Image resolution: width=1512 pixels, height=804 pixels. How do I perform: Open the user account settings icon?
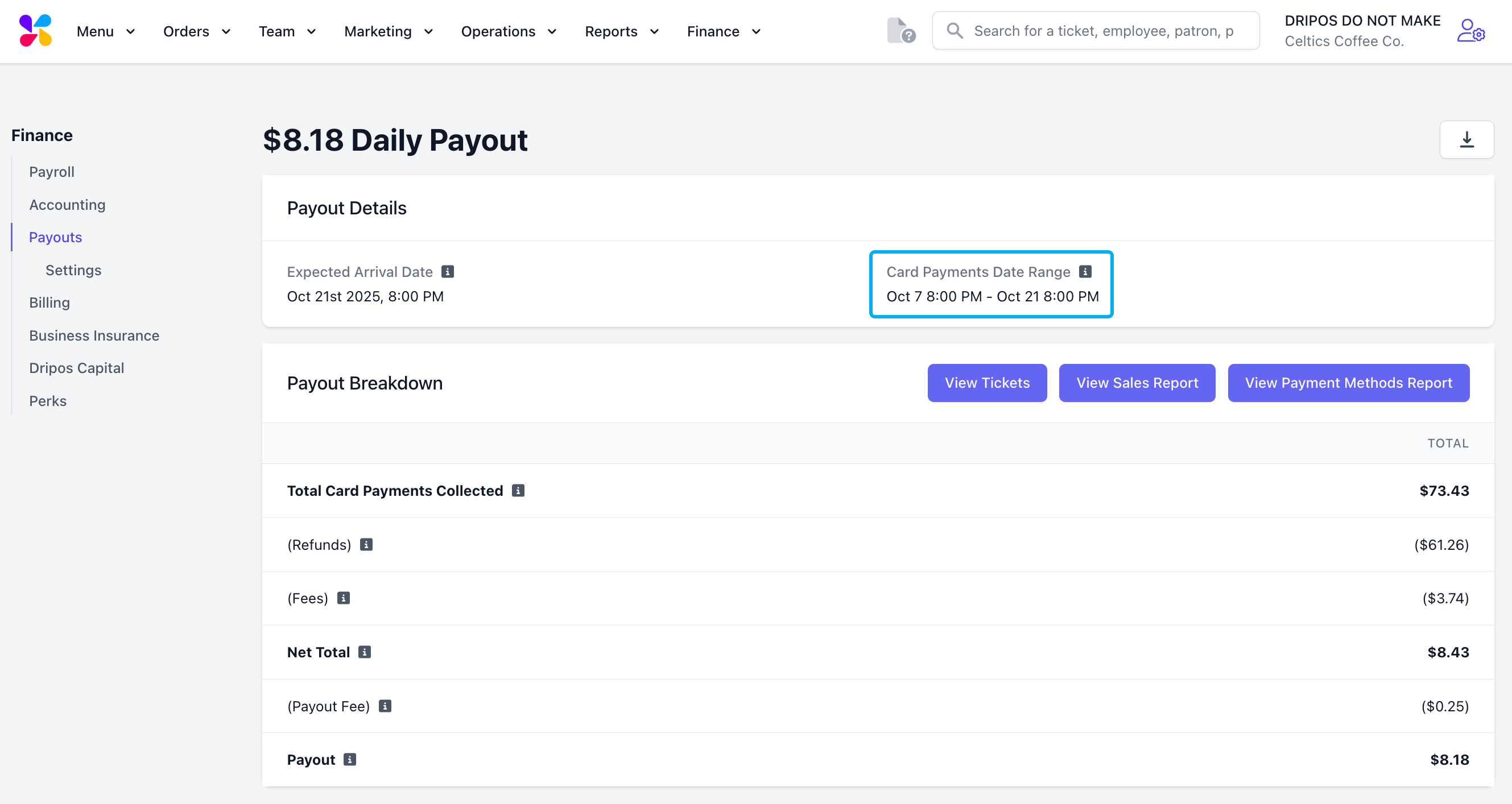coord(1470,31)
